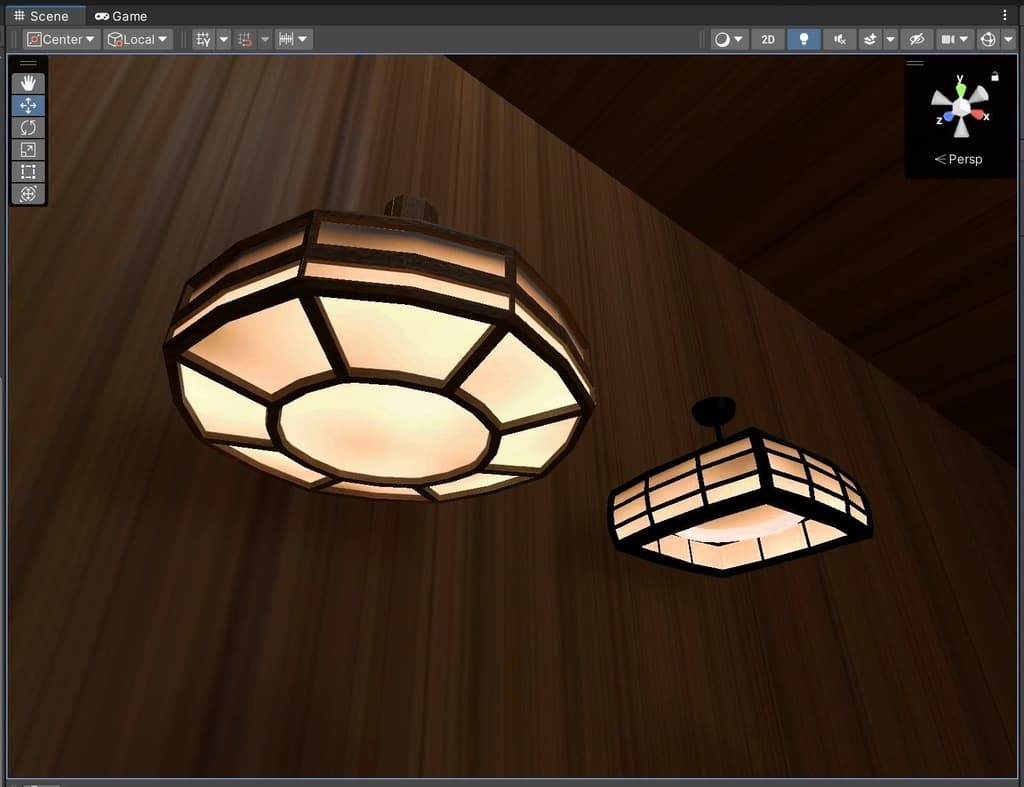
Task: Open grid snapping options arrow
Action: 264,39
